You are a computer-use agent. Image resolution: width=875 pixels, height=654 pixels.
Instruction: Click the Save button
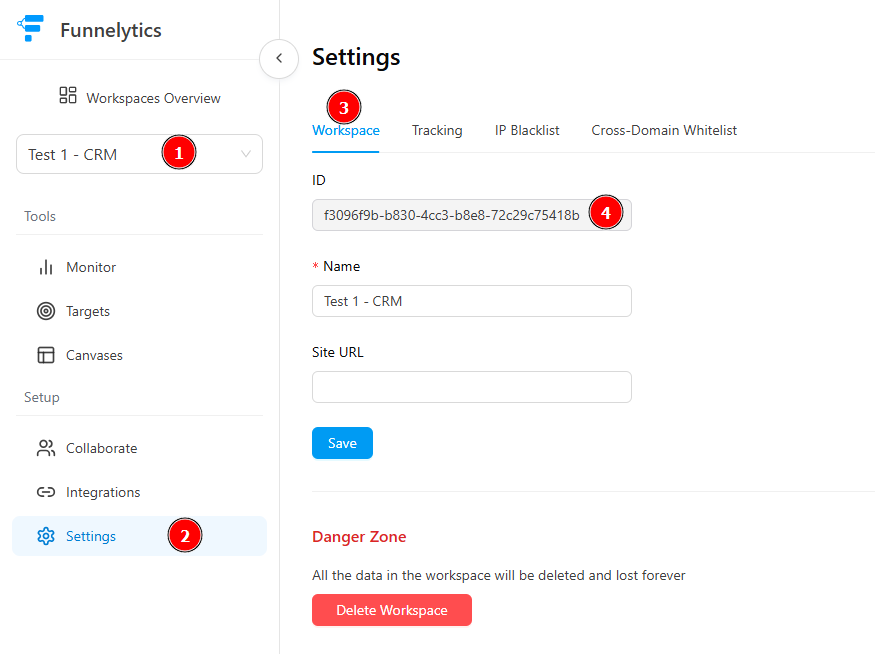pyautogui.click(x=342, y=443)
